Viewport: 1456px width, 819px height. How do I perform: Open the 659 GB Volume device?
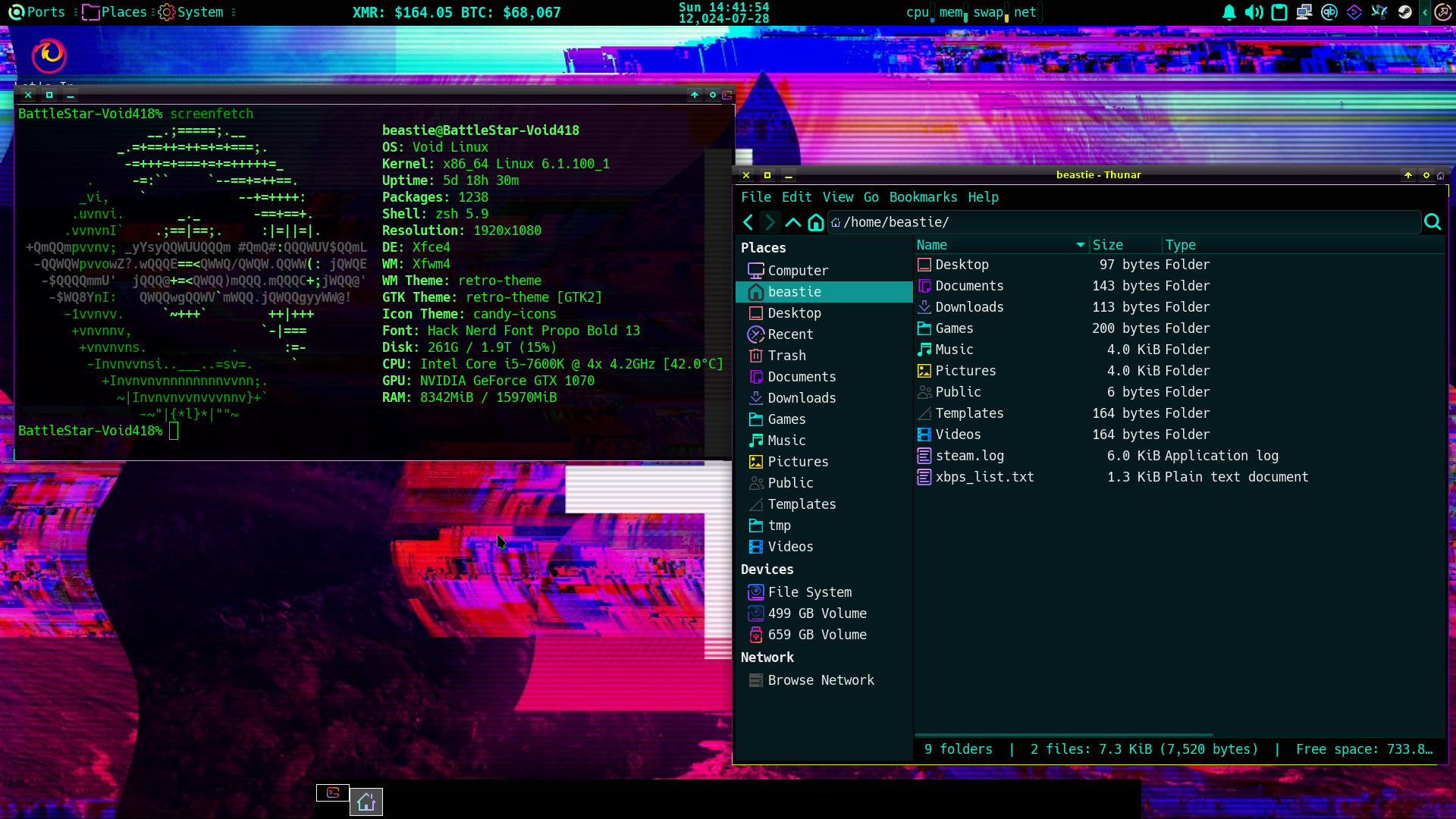point(824,635)
